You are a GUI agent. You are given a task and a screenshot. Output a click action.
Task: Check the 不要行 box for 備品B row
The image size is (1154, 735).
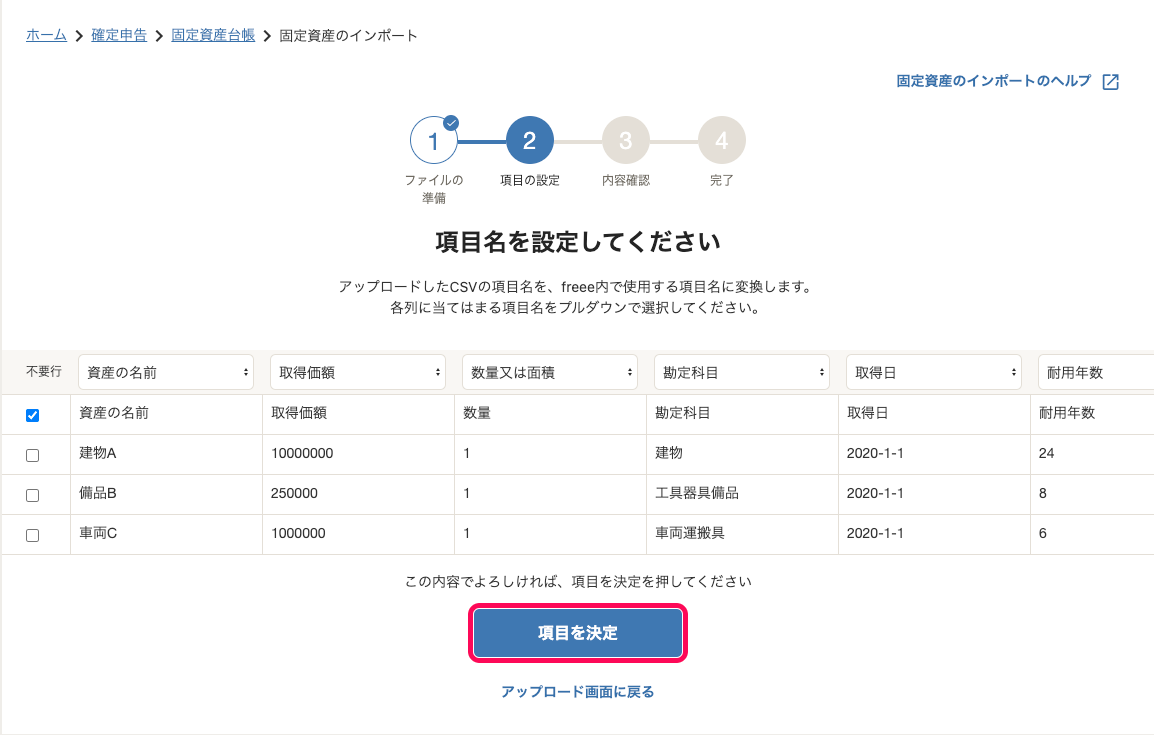point(32,495)
